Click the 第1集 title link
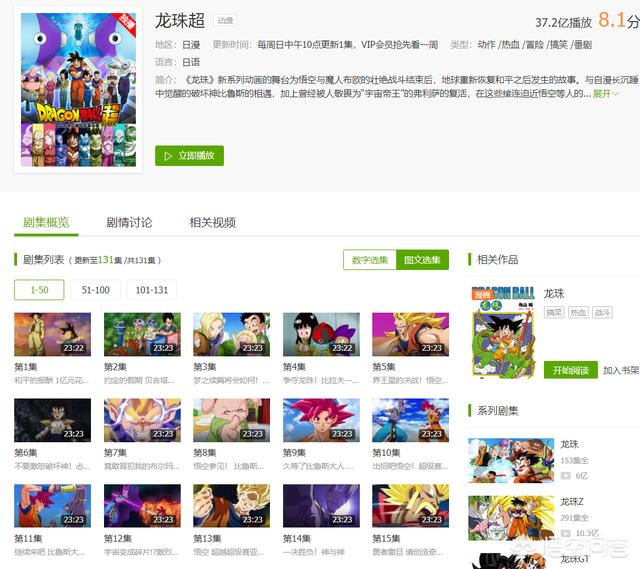 [26, 367]
